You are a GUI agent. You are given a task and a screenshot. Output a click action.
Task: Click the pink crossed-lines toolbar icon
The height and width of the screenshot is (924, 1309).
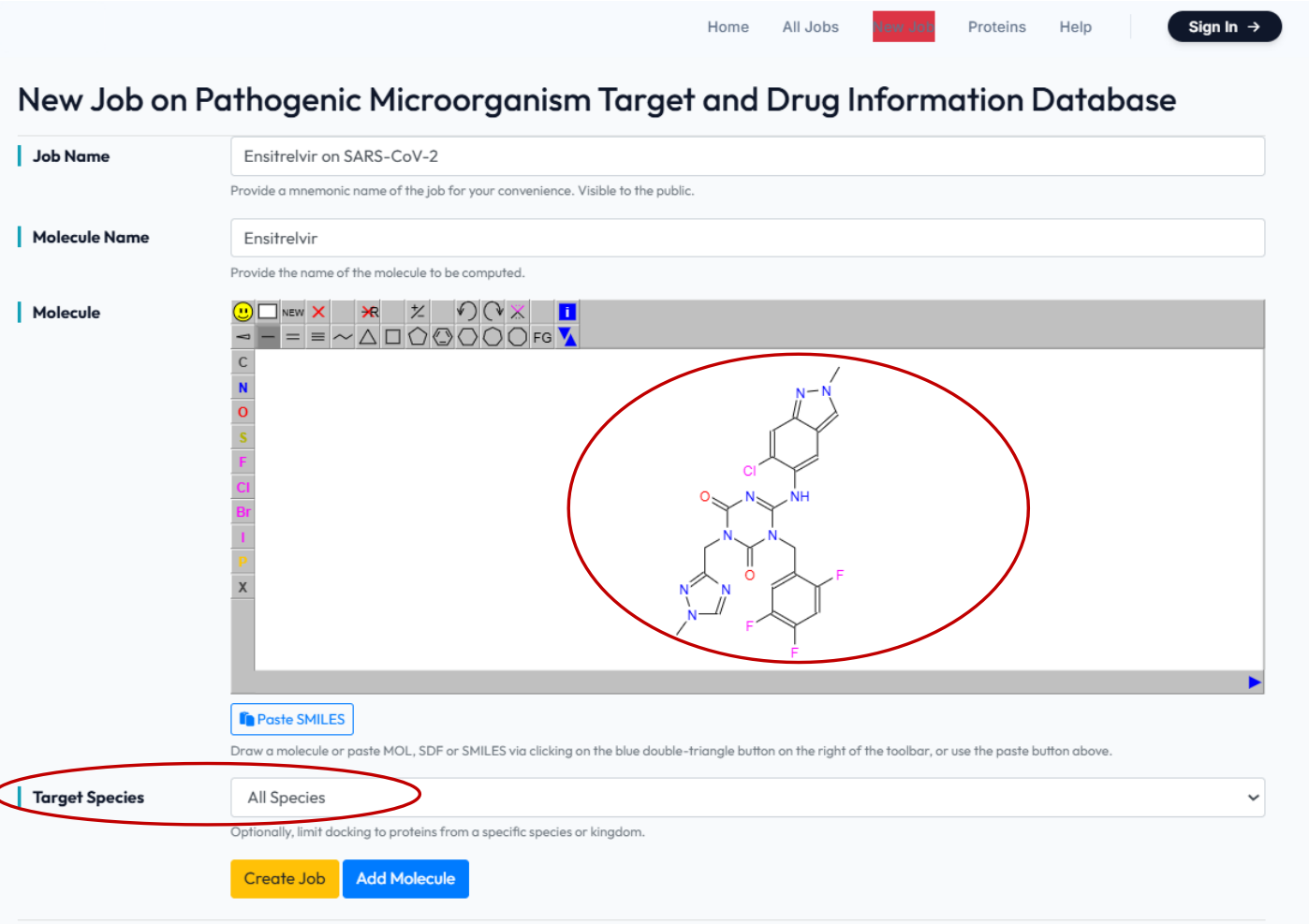point(517,312)
